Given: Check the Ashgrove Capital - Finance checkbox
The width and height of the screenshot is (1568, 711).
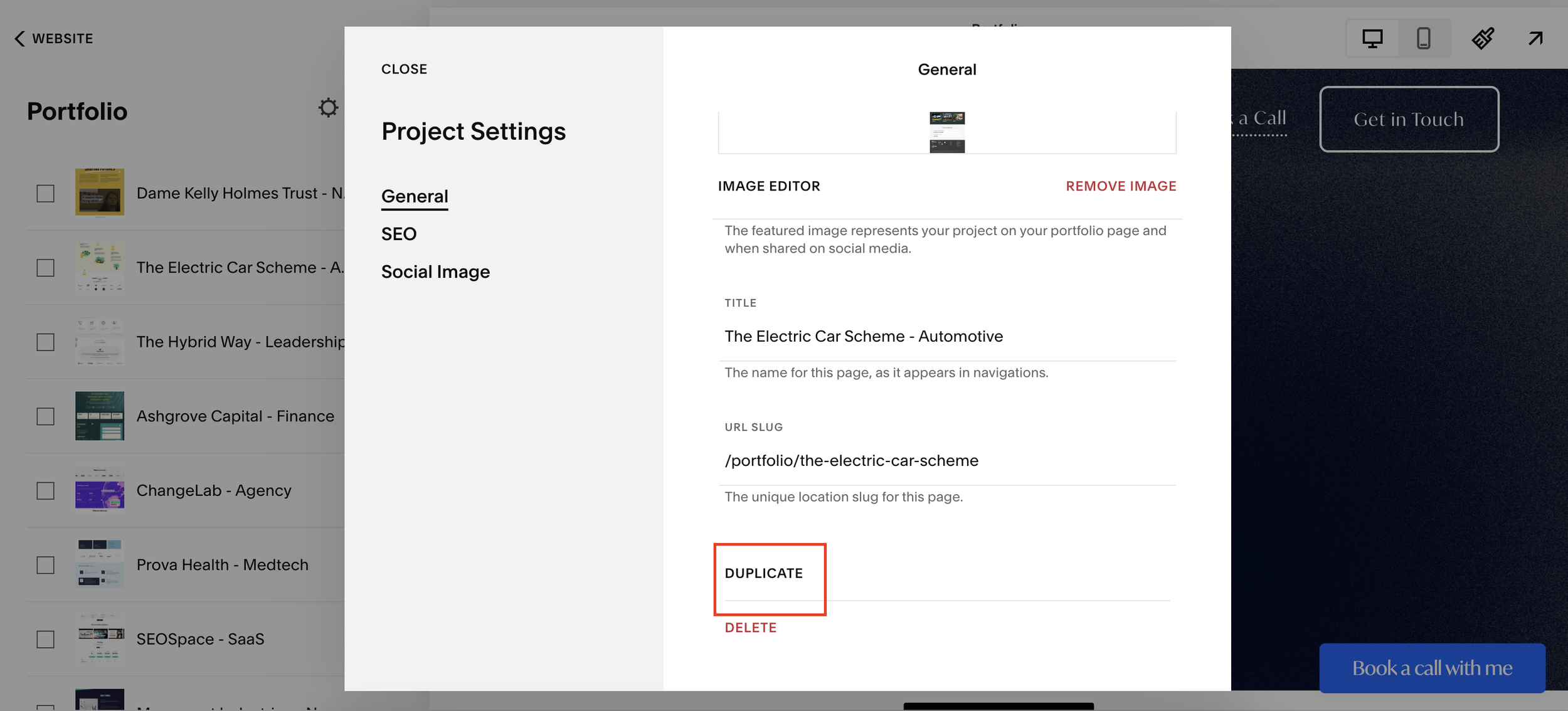Looking at the screenshot, I should 45,416.
